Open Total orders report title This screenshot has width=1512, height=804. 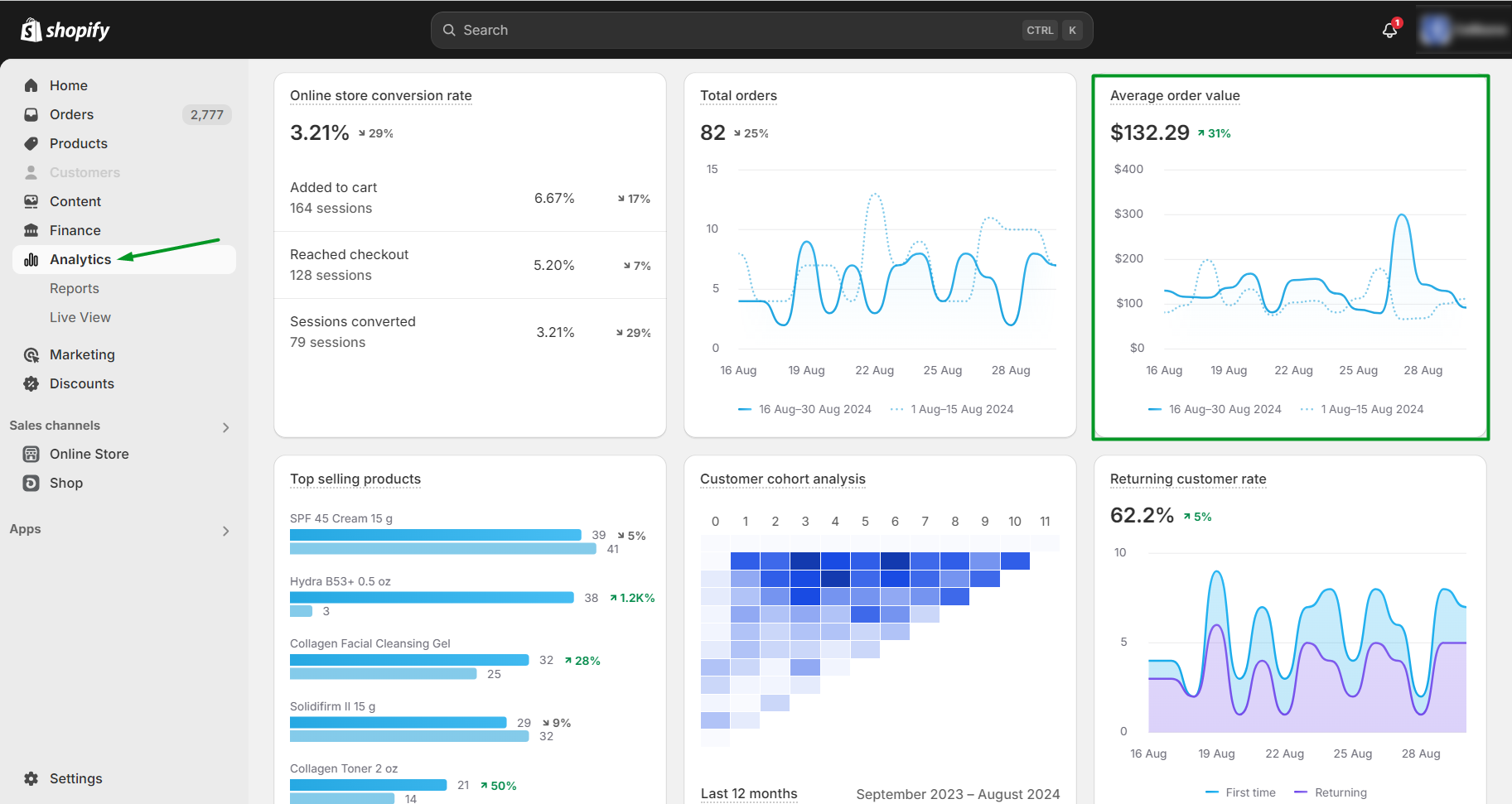tap(738, 95)
